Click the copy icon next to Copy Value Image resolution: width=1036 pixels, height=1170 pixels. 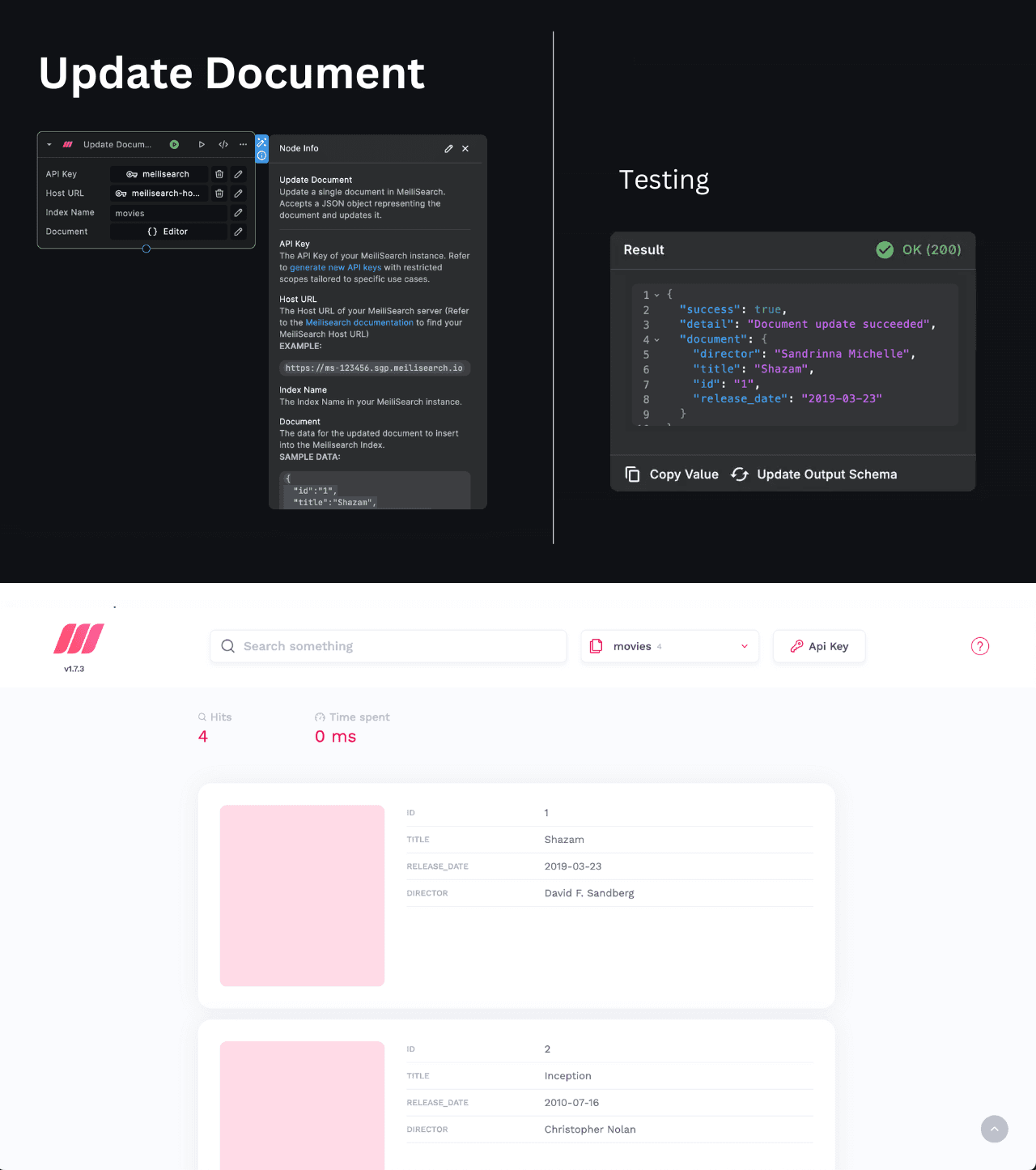coord(632,474)
